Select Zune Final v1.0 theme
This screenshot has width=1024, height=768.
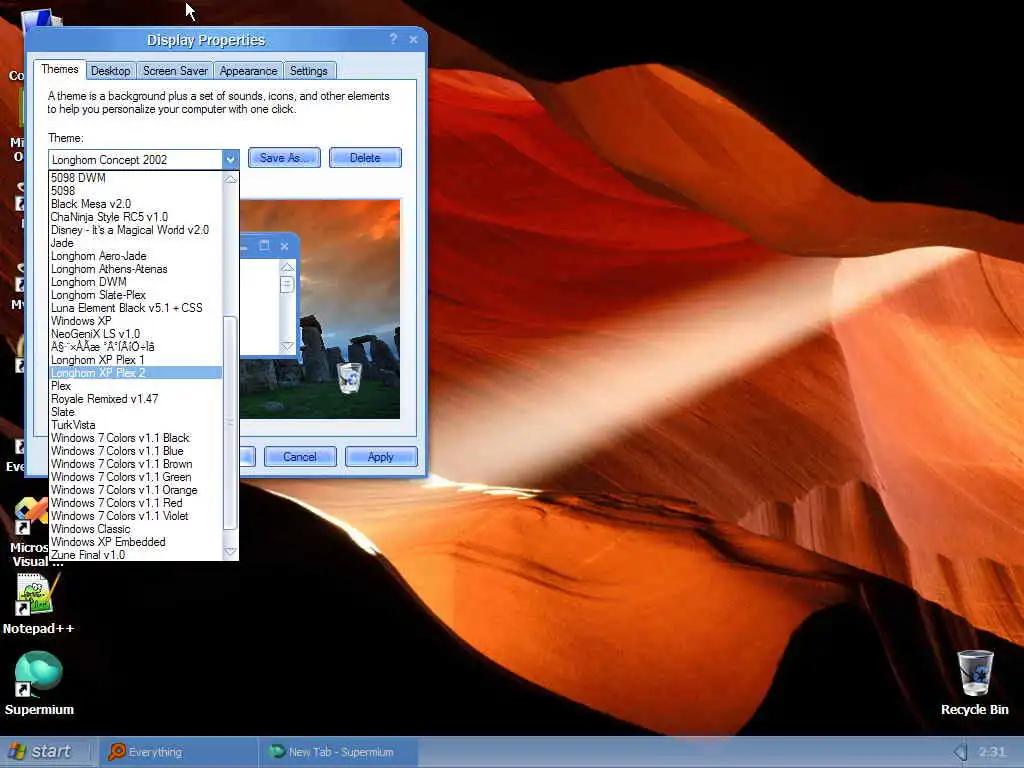(x=136, y=554)
